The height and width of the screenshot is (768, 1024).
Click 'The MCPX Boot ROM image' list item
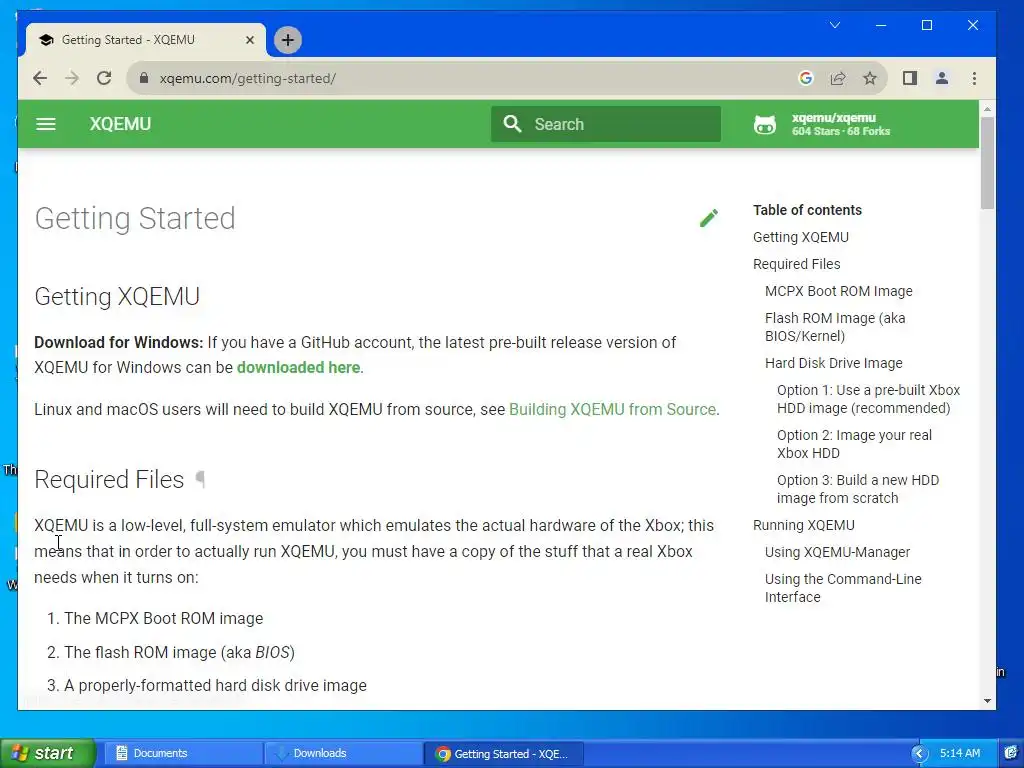pos(163,618)
